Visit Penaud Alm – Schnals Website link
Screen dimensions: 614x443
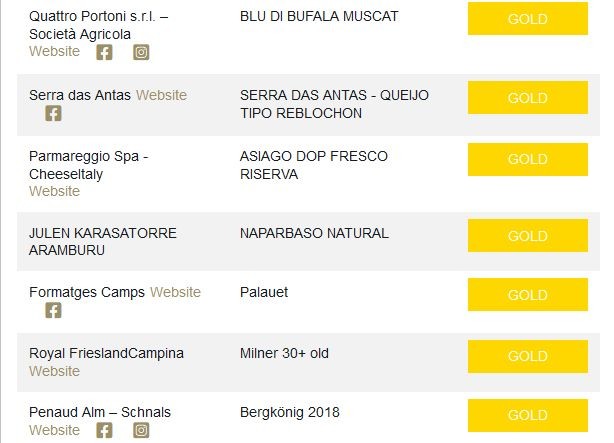click(54, 430)
